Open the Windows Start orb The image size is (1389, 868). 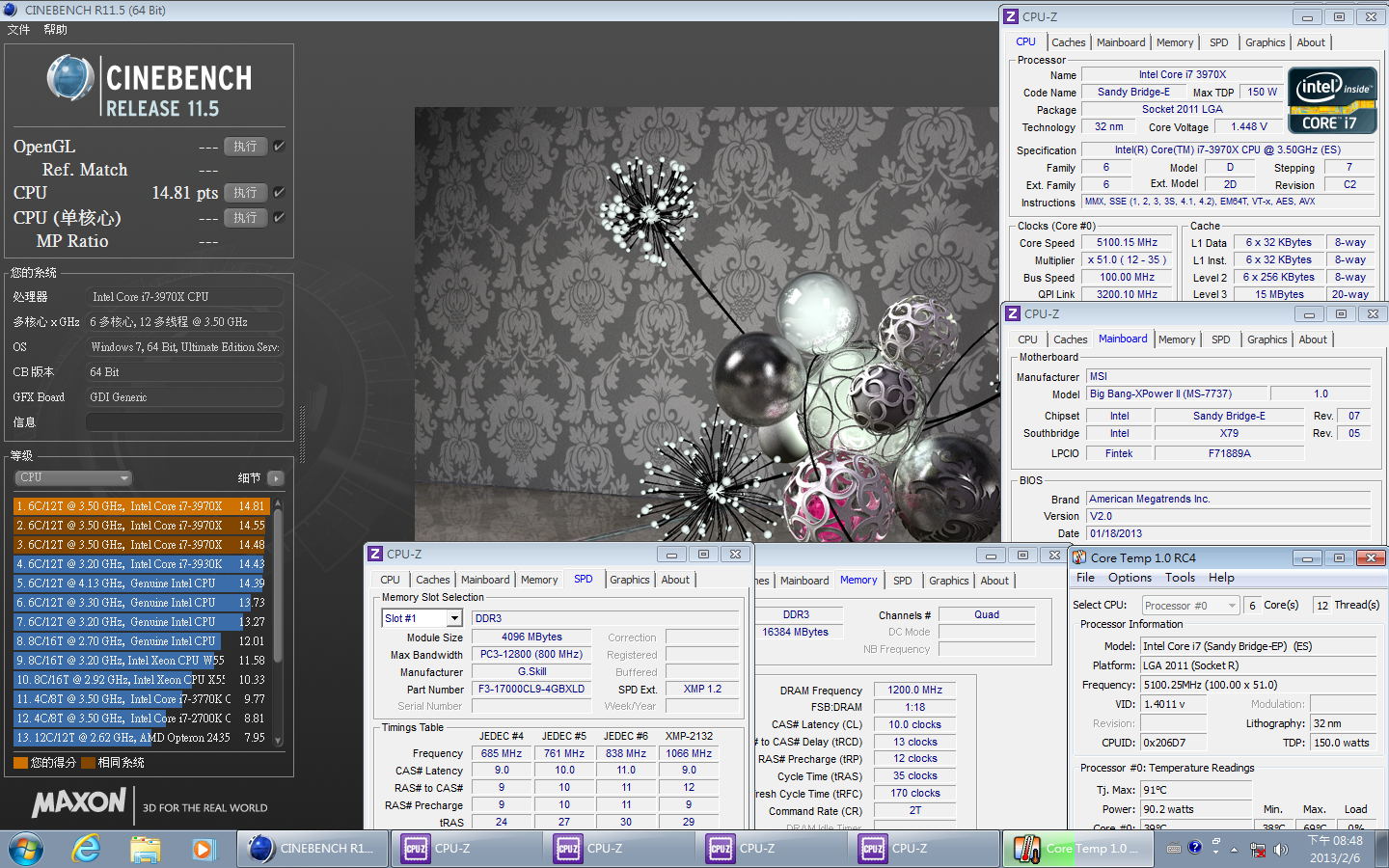(26, 849)
